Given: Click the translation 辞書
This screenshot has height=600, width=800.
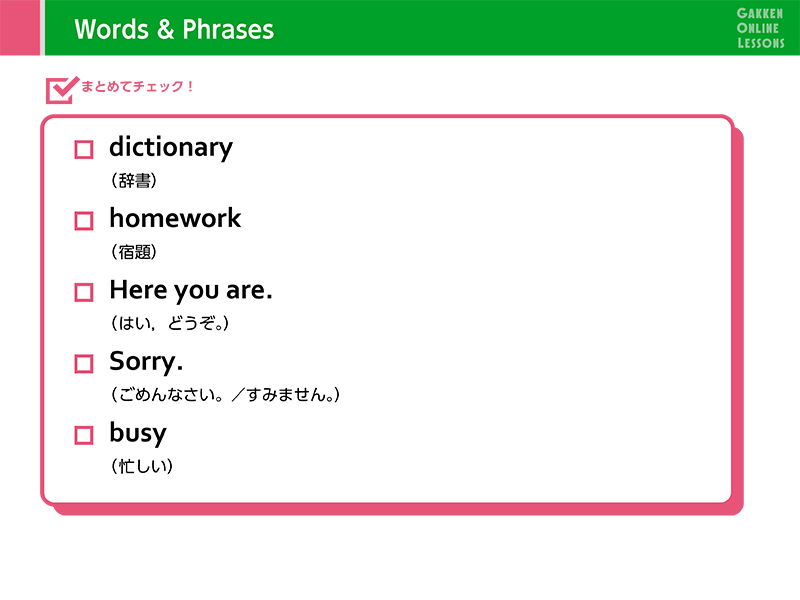Looking at the screenshot, I should (134, 180).
